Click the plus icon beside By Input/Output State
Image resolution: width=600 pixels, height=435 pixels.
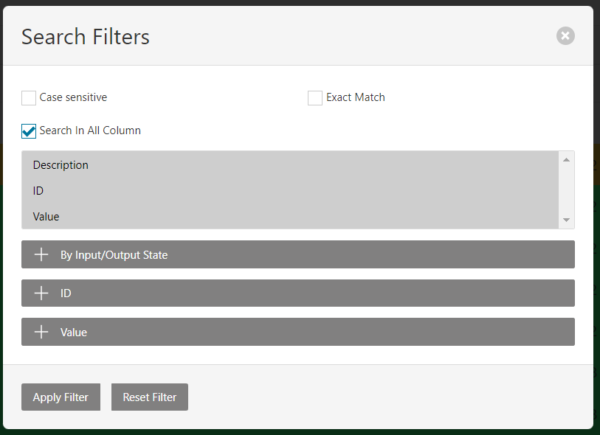tap(41, 255)
